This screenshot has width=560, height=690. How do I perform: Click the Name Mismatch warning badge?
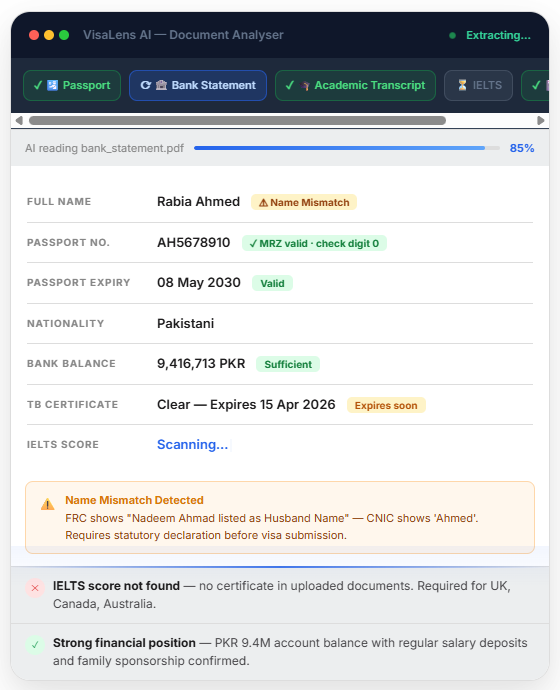pyautogui.click(x=304, y=202)
